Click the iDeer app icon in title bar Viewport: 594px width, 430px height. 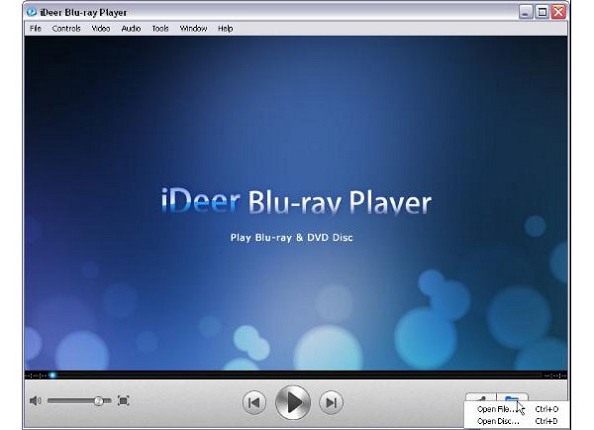[31, 12]
